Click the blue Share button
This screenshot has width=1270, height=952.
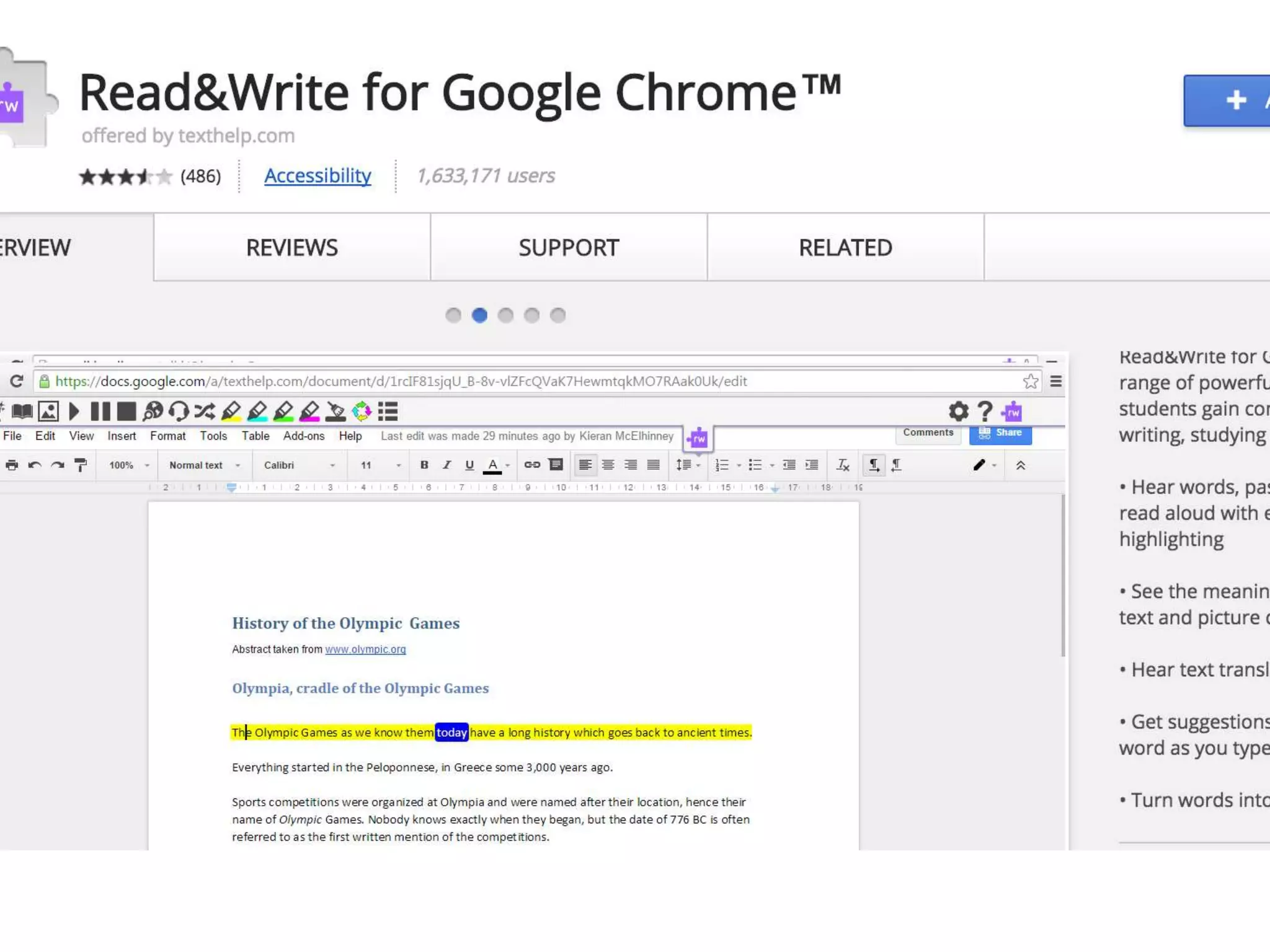coord(1000,433)
